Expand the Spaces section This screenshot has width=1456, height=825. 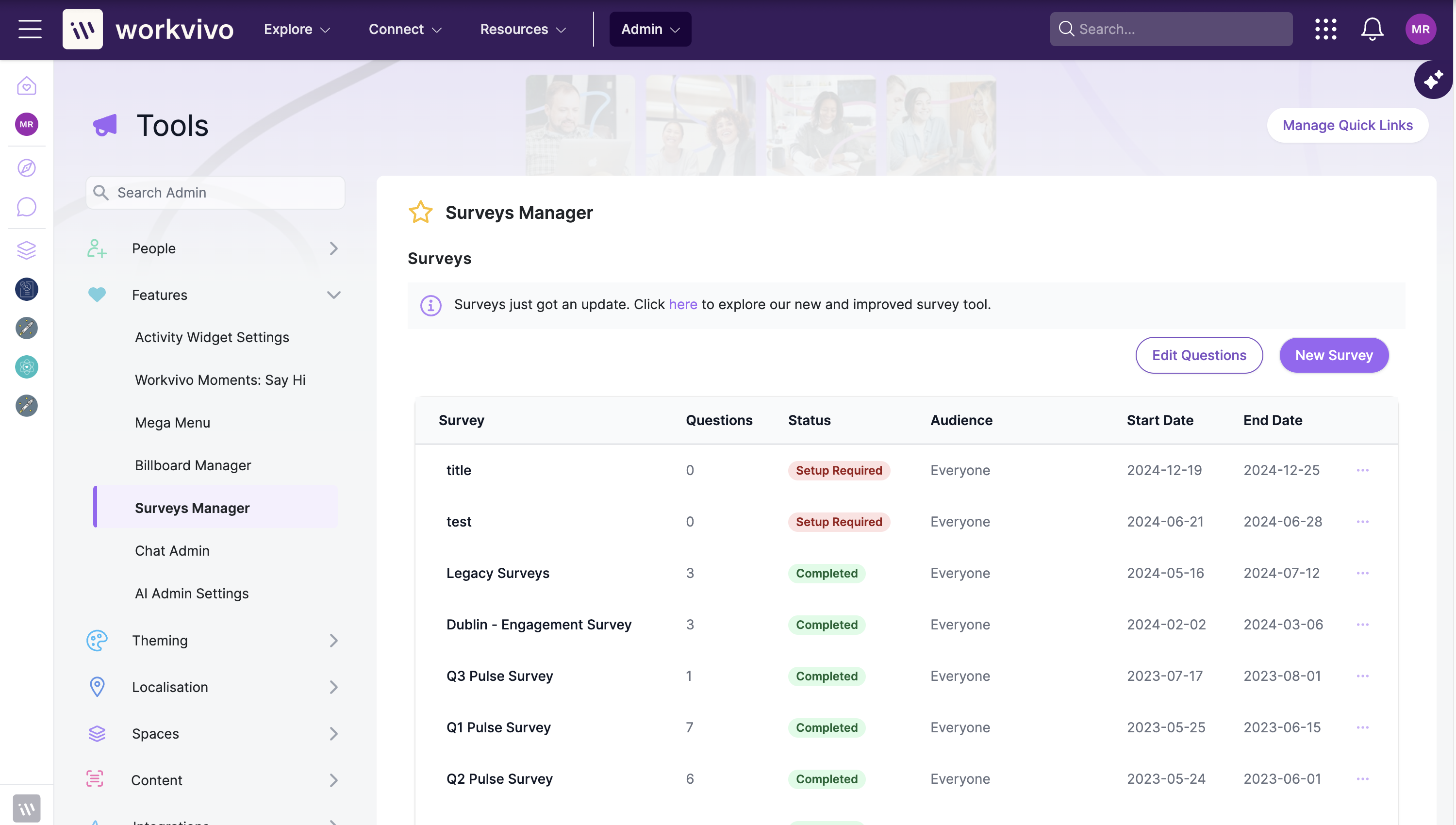[213, 733]
